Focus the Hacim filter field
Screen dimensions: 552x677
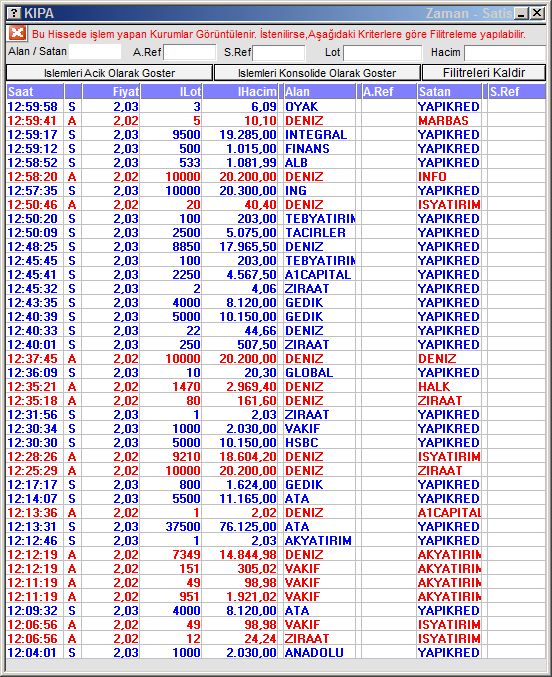pyautogui.click(x=504, y=53)
